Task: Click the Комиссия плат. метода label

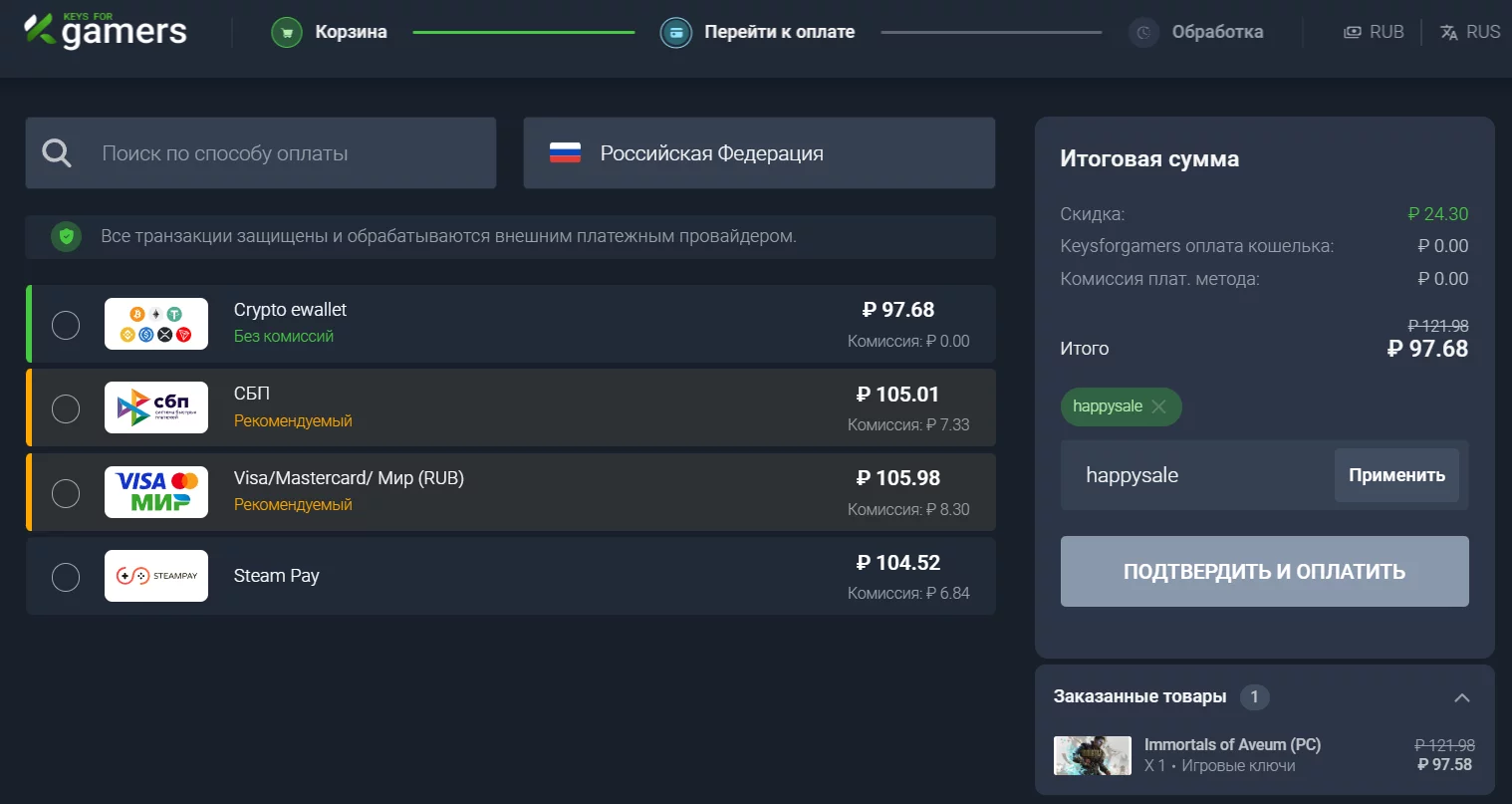Action: click(x=1159, y=279)
